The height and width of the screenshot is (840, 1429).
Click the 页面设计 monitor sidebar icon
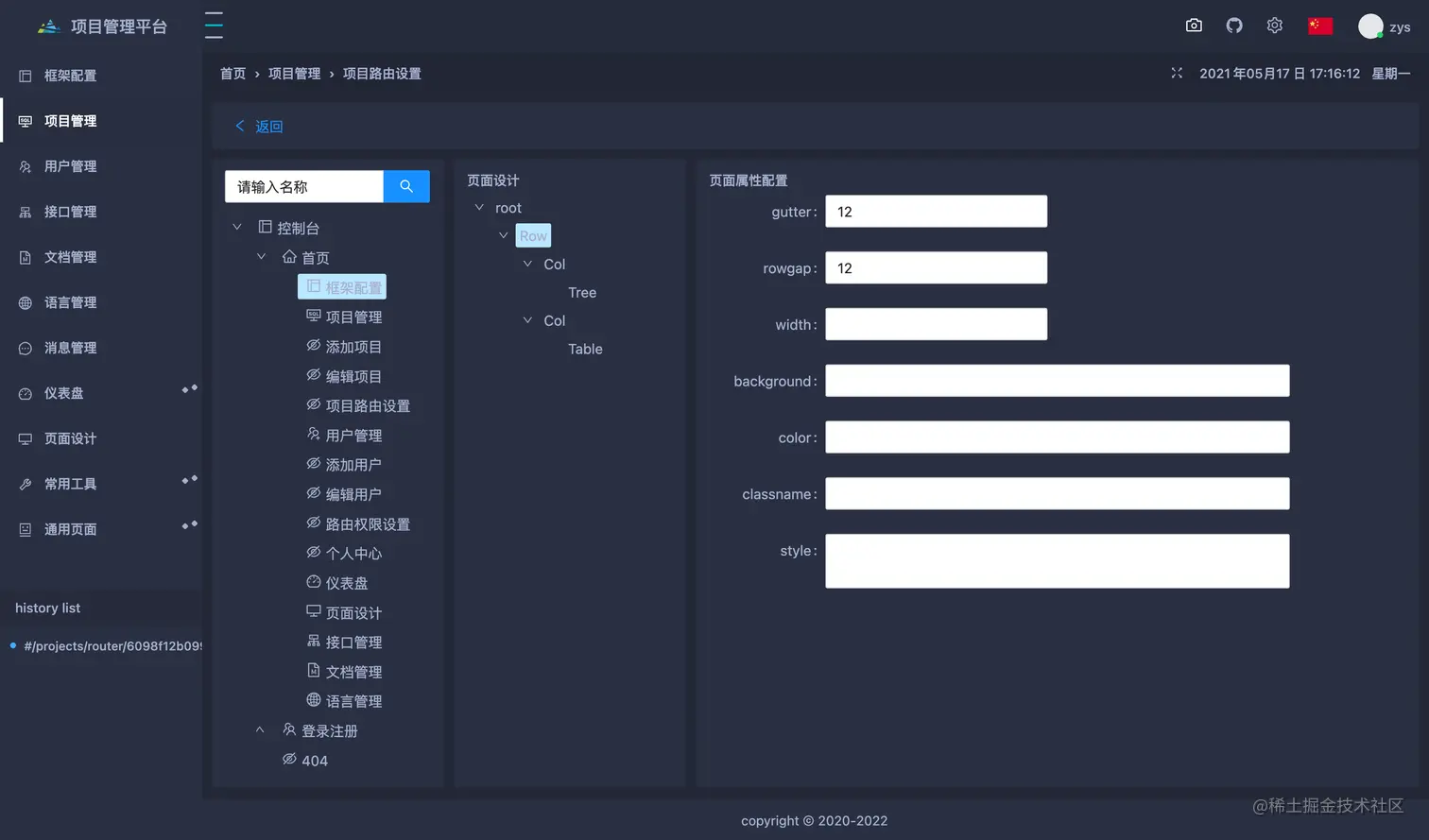click(26, 438)
